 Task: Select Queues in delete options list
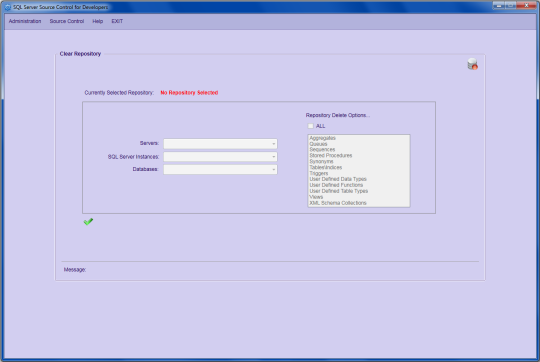pos(318,144)
